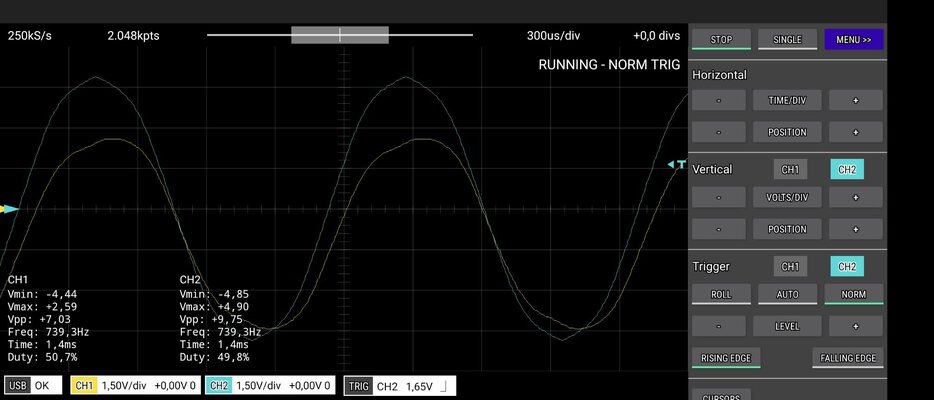Click CH1 Vpp: +7,03 measurement
934x400 pixels.
39,320
